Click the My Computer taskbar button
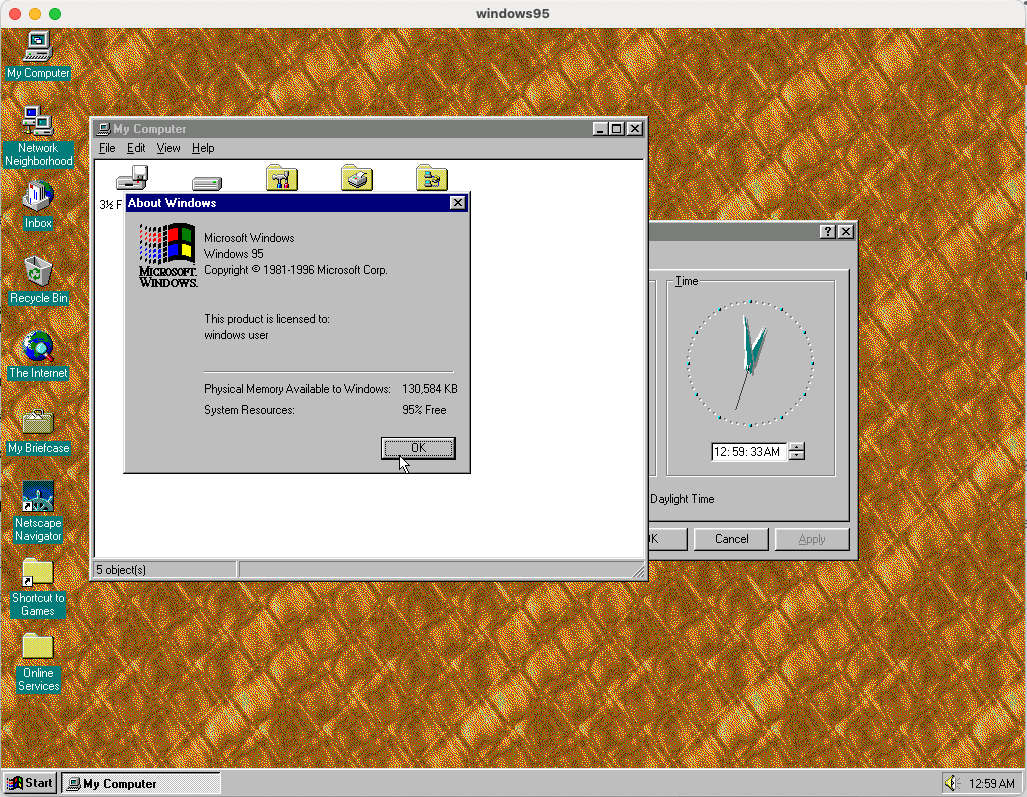The width and height of the screenshot is (1027, 797). [141, 784]
